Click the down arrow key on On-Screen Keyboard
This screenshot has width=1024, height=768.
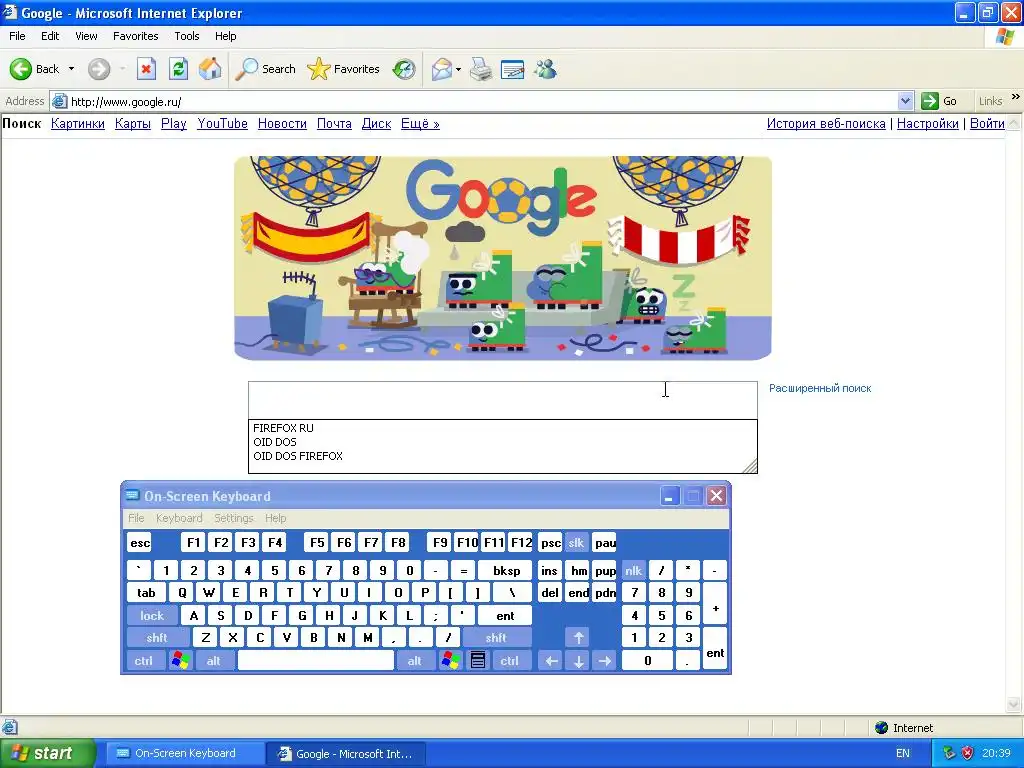tap(578, 660)
